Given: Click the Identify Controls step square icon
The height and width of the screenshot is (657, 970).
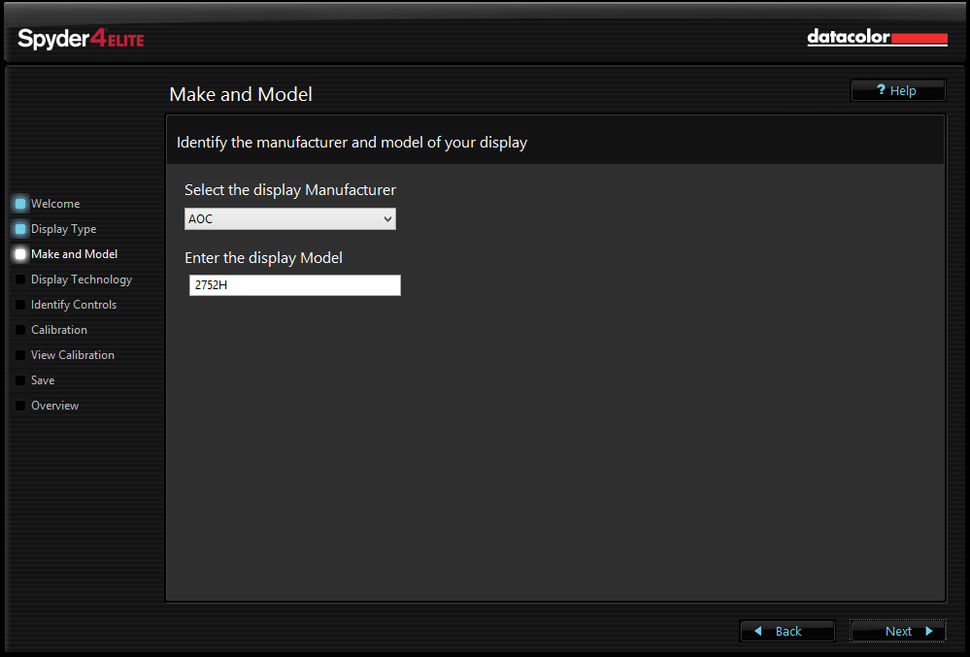Looking at the screenshot, I should [19, 304].
